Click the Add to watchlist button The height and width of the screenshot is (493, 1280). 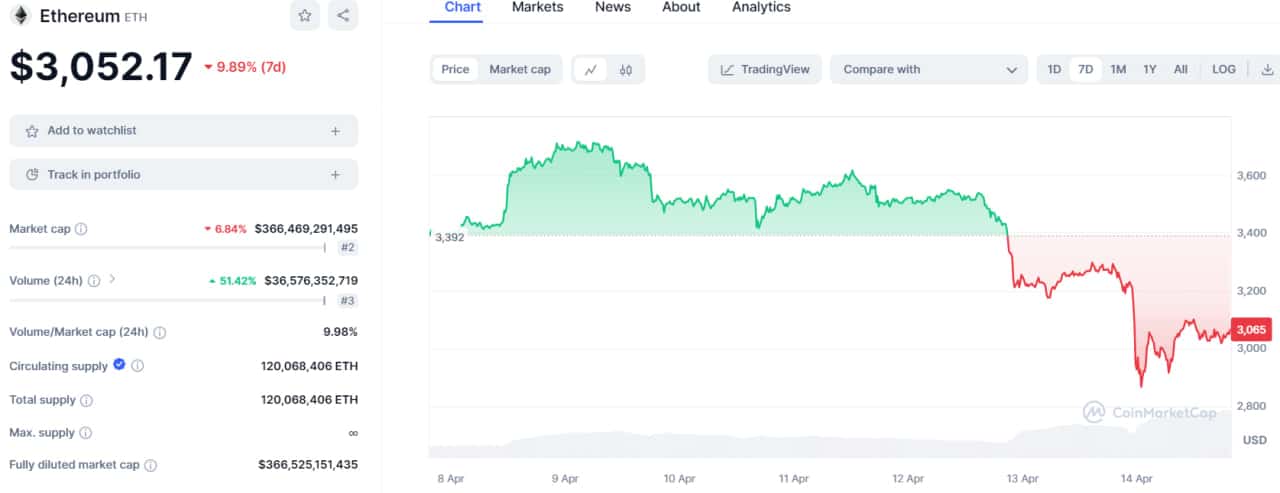(x=183, y=131)
